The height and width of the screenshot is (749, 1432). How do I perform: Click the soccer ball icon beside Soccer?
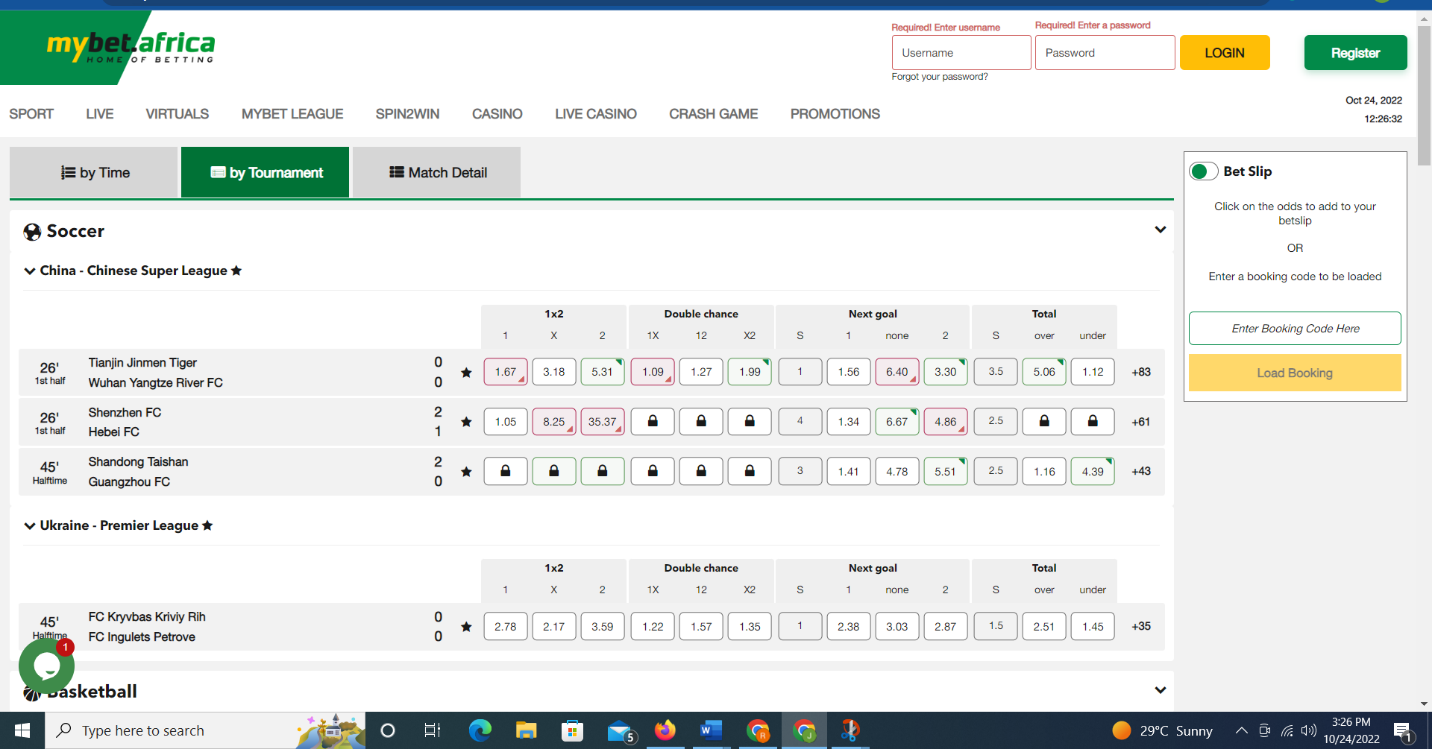pyautogui.click(x=32, y=232)
